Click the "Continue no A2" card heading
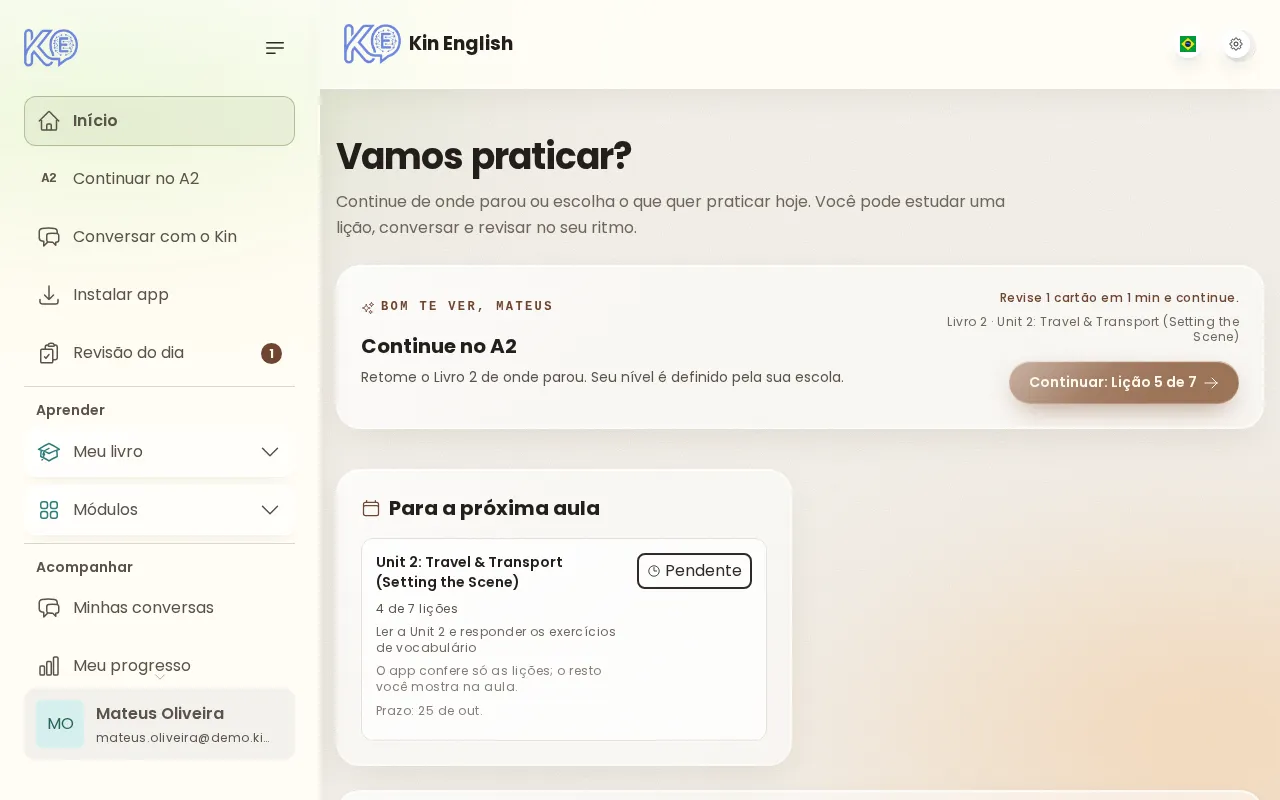Screen dimensions: 1280x800 (439, 347)
